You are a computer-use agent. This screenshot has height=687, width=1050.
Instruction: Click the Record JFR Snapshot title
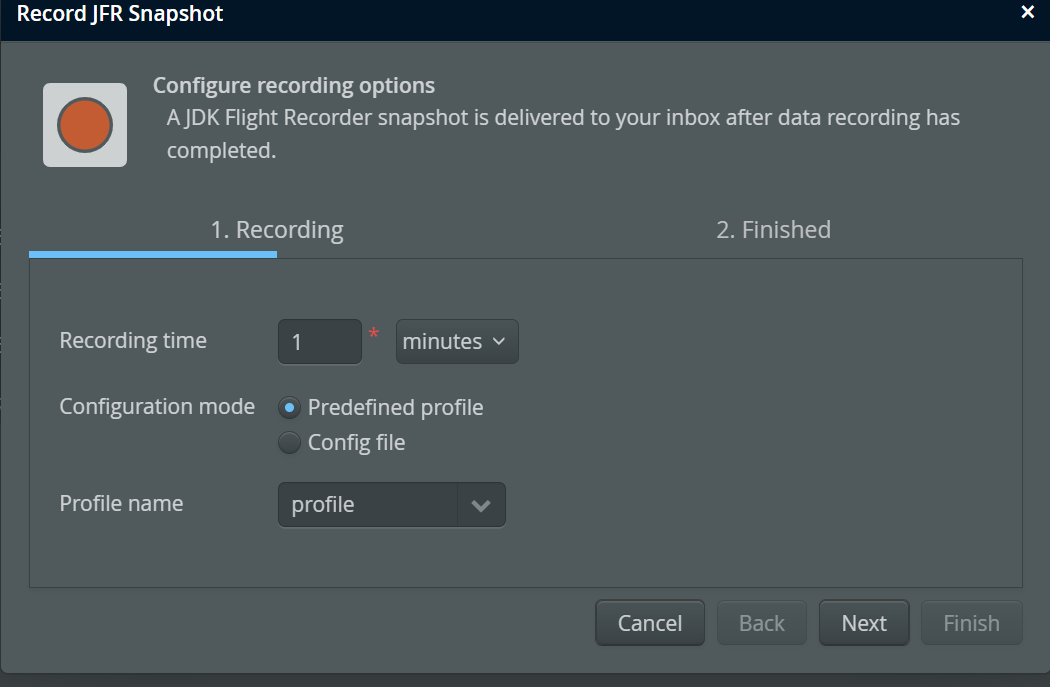coord(120,13)
